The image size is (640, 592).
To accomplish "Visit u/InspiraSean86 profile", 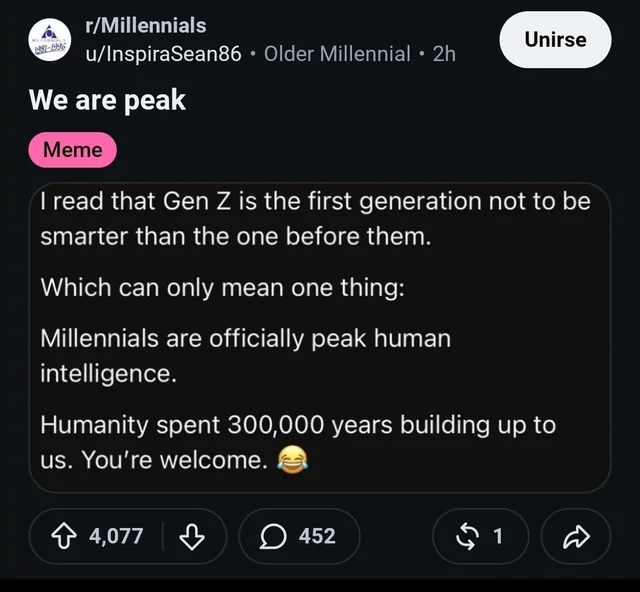I will 163,53.
